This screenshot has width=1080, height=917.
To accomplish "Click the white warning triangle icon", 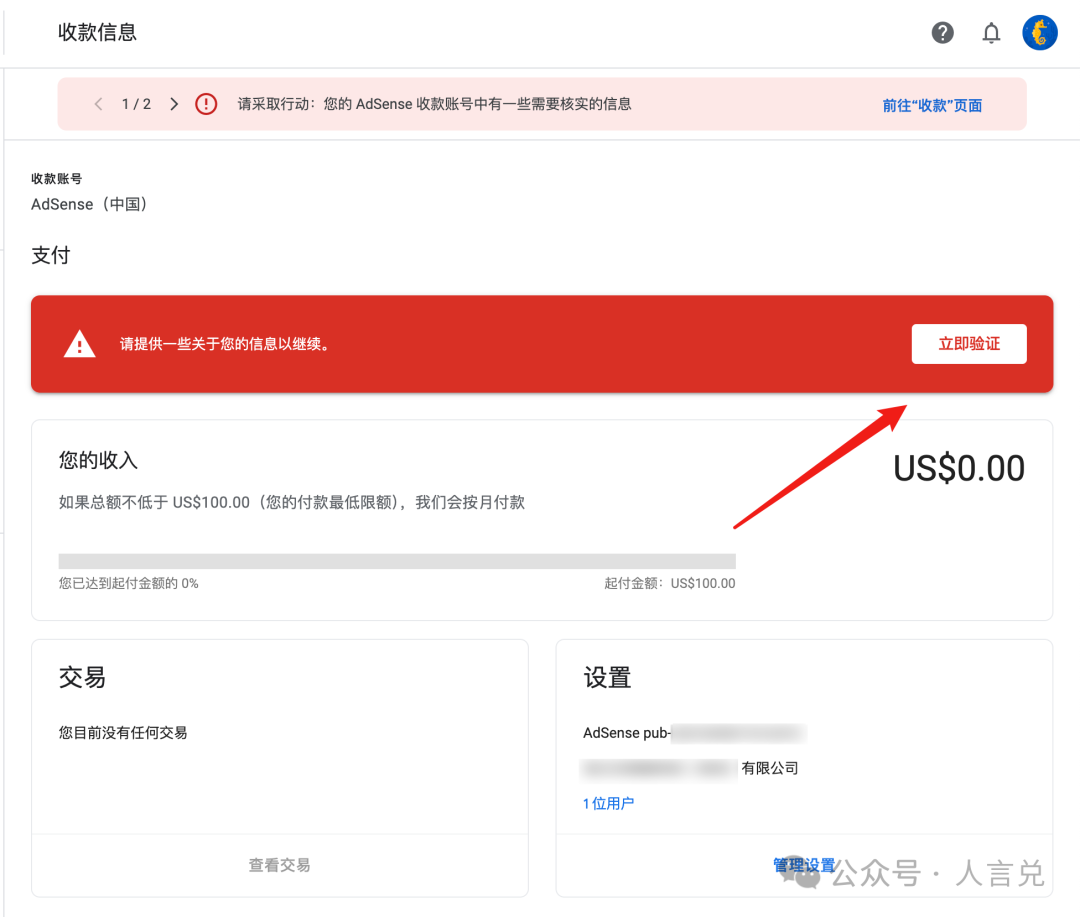I will point(79,344).
